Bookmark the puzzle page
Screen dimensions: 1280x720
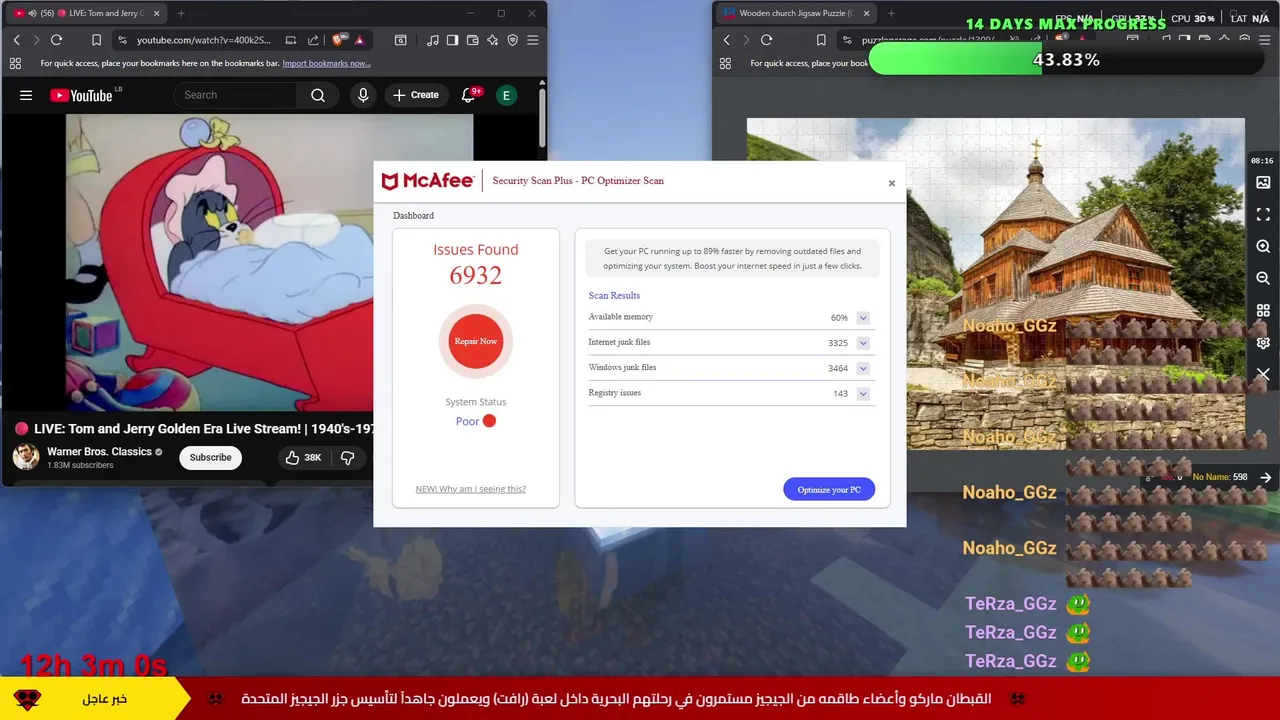pos(821,40)
